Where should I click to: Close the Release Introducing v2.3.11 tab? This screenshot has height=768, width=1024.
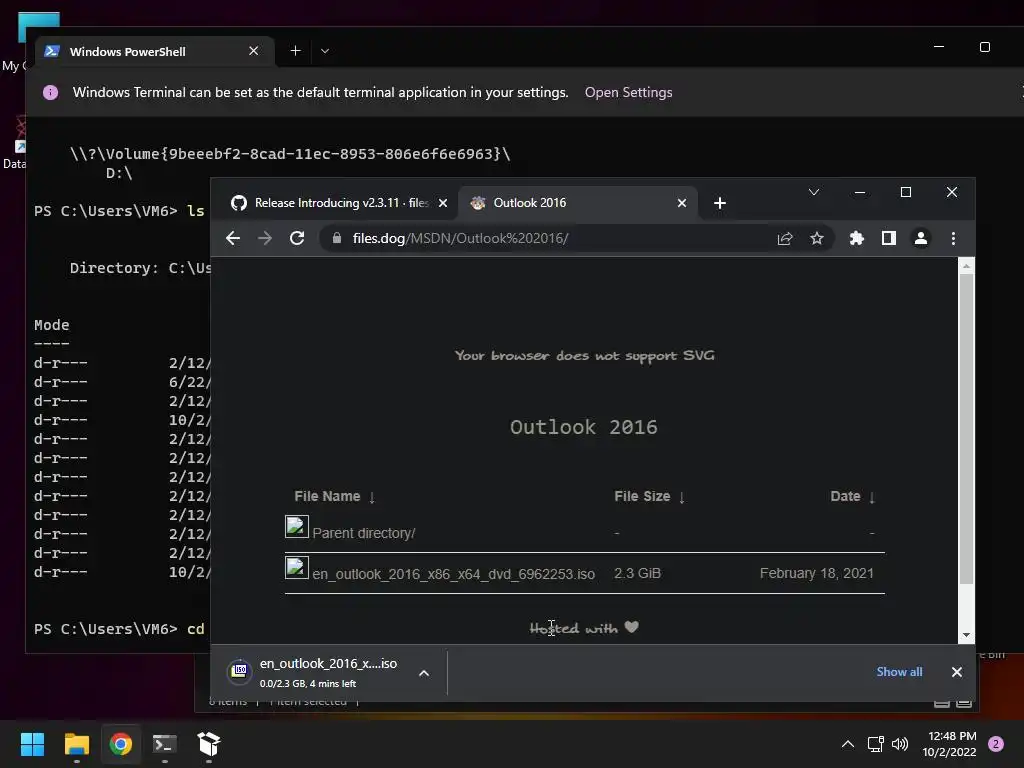click(x=443, y=203)
